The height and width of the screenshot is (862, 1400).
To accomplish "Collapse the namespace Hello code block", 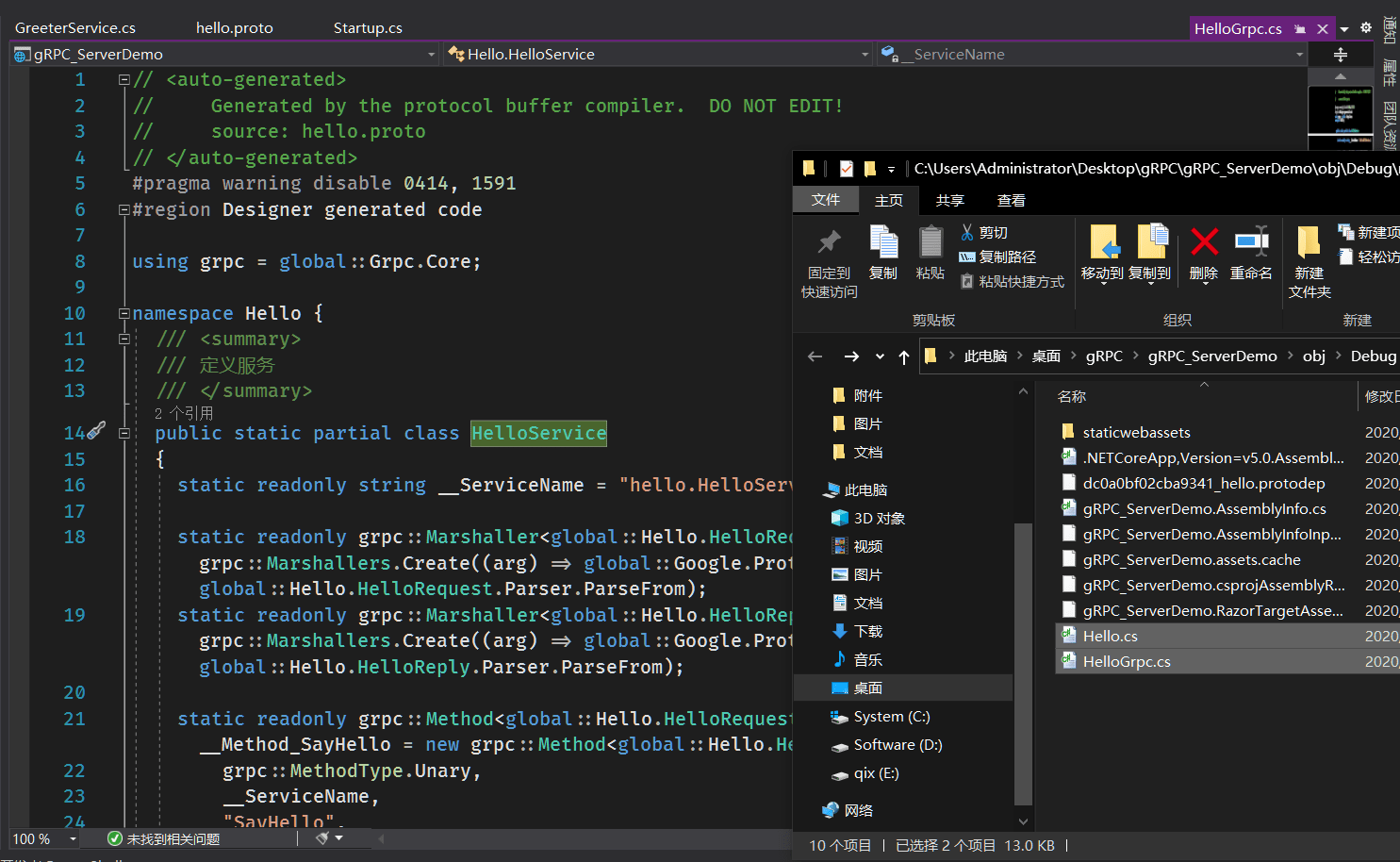I will click(124, 313).
